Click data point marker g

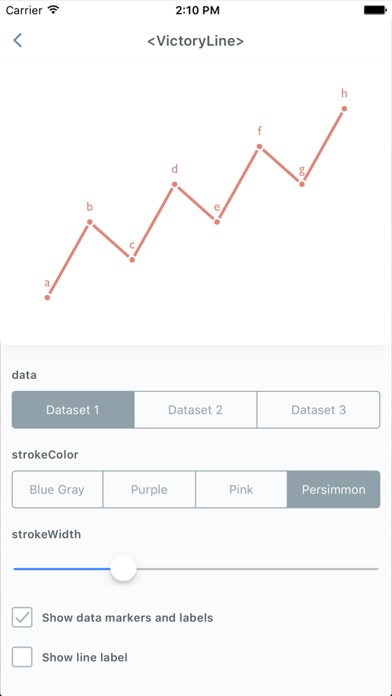302,184
